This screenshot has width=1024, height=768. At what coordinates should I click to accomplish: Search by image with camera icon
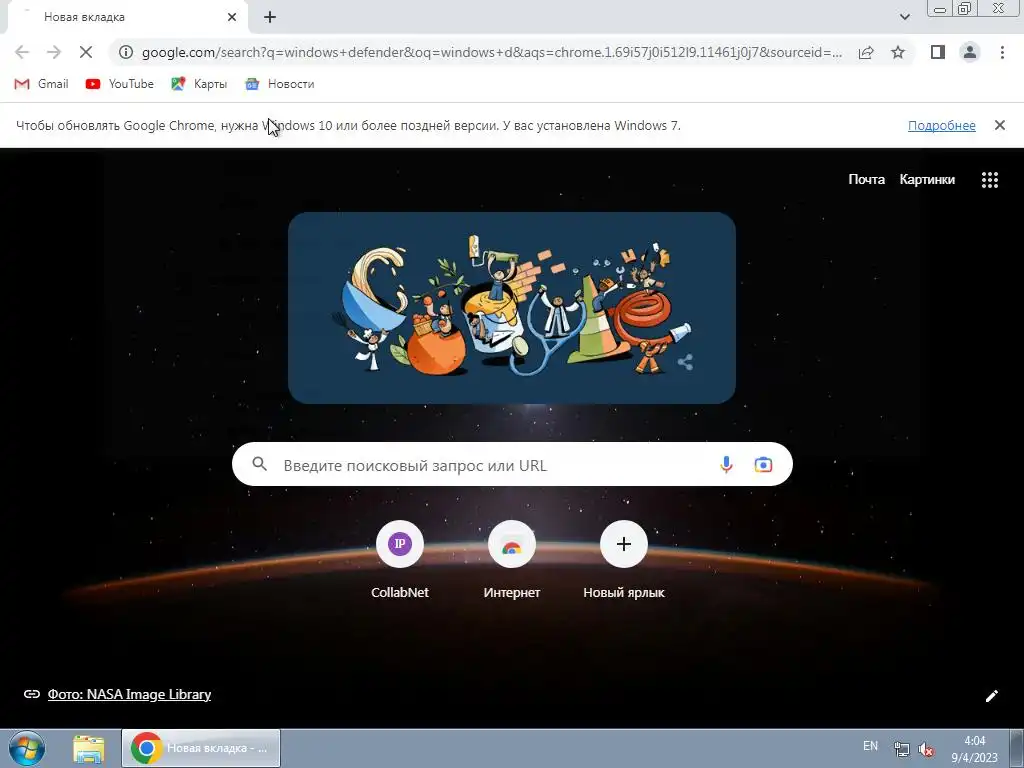[763, 464]
